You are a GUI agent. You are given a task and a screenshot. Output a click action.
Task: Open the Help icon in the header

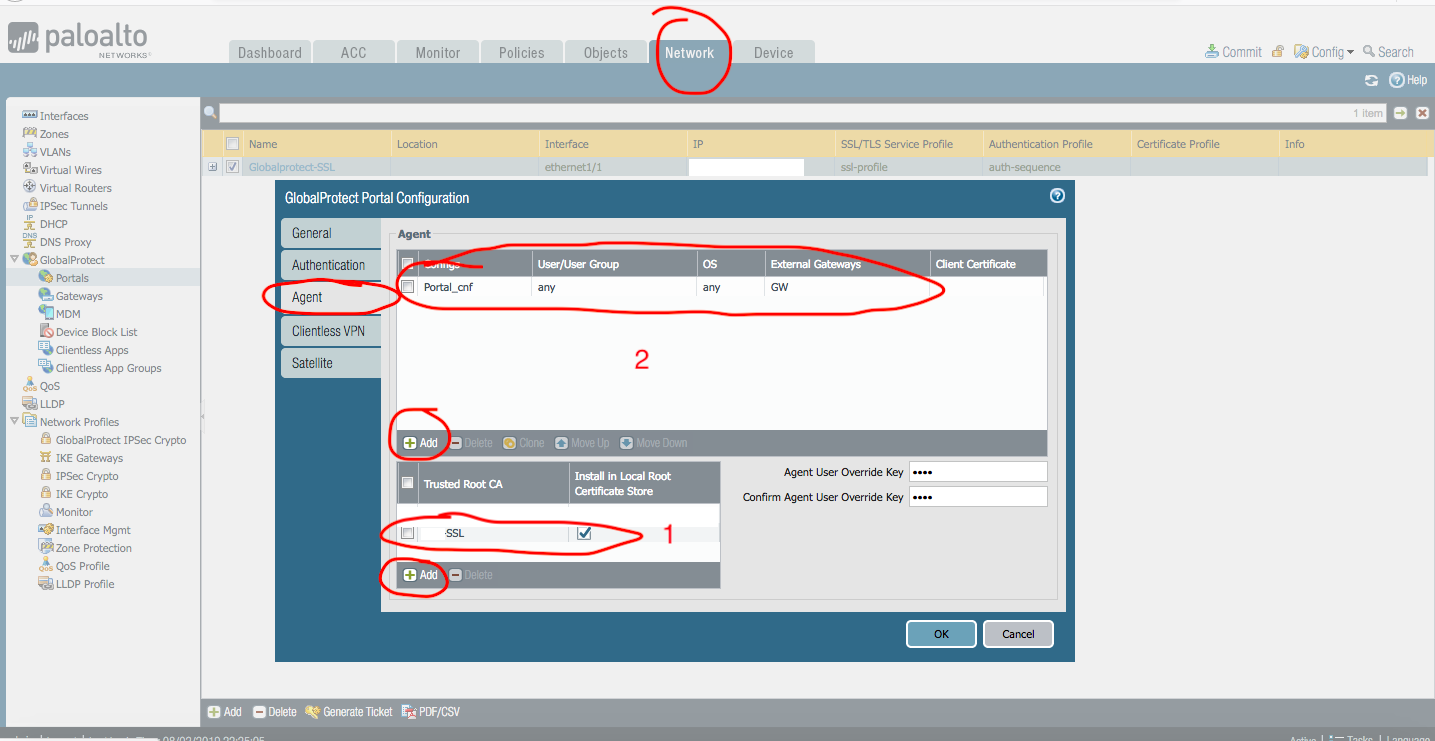1397,80
